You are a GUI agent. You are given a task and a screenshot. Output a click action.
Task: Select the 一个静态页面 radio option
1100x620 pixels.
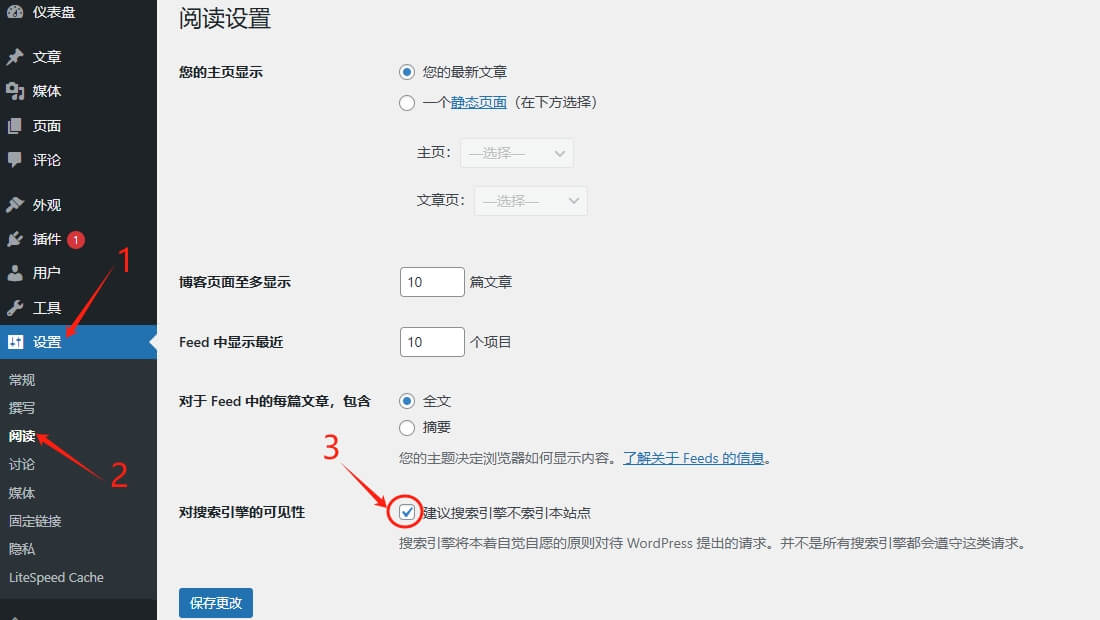(407, 102)
